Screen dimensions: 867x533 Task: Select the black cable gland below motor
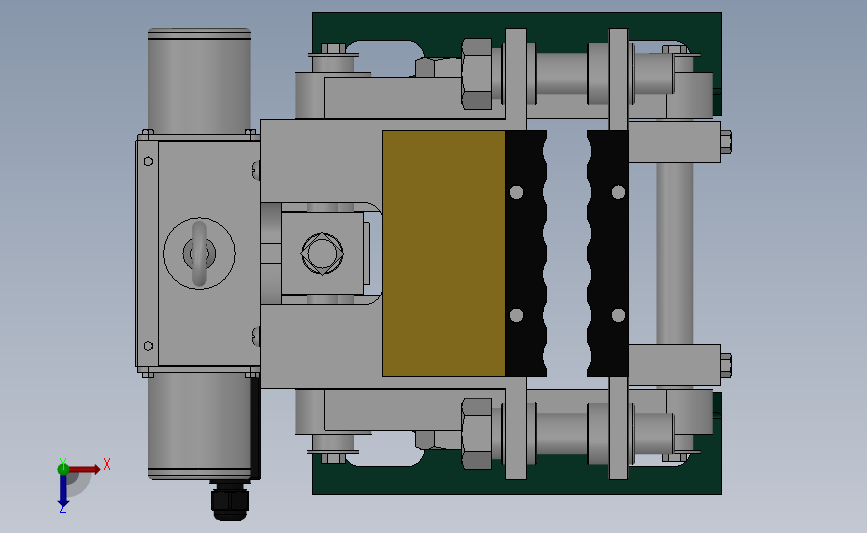[230, 500]
